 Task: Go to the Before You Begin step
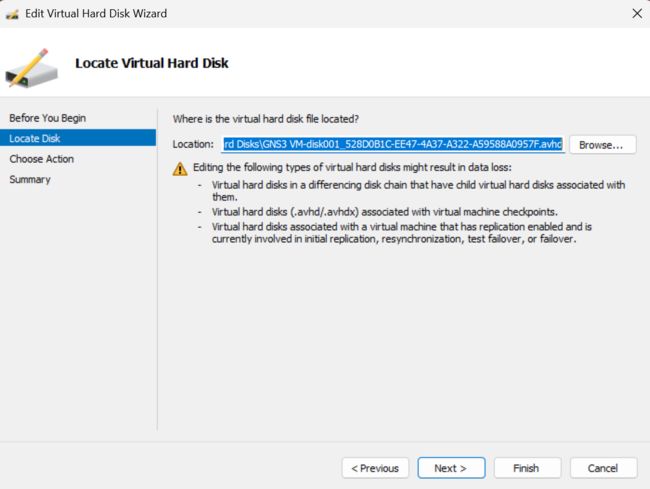(48, 118)
